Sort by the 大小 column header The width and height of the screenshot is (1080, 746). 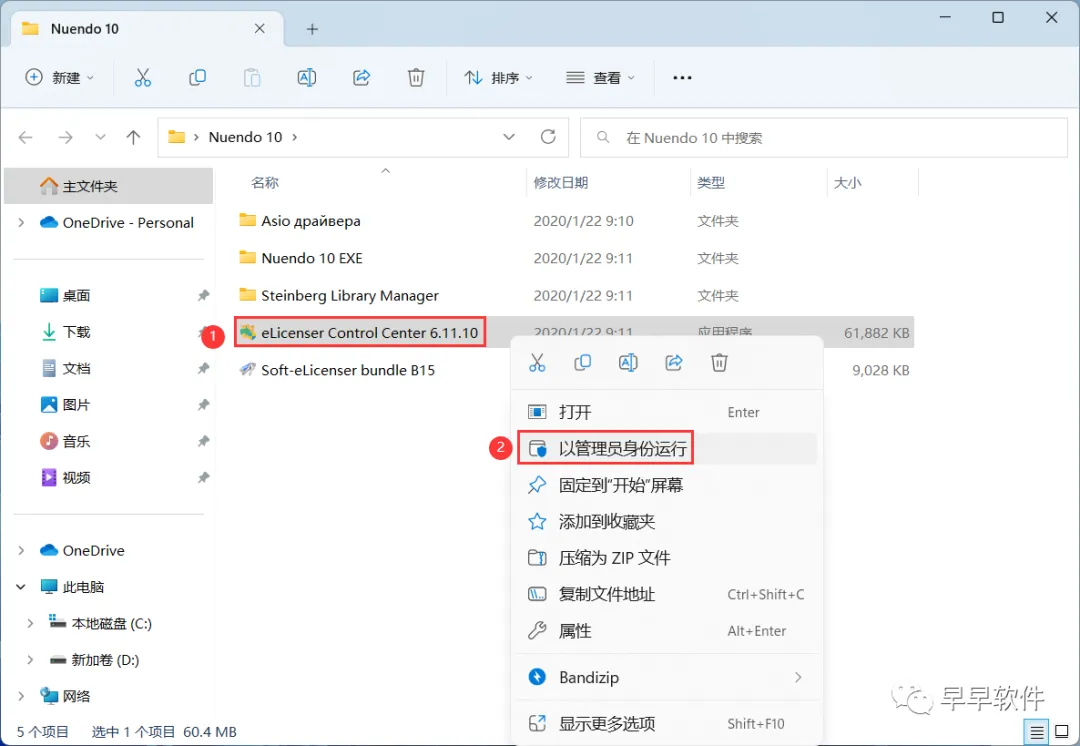pos(847,183)
